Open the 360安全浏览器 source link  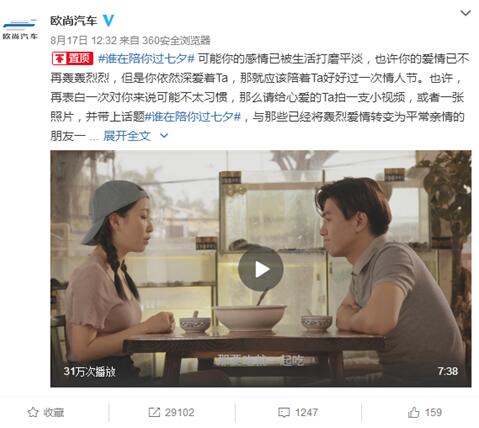point(176,40)
